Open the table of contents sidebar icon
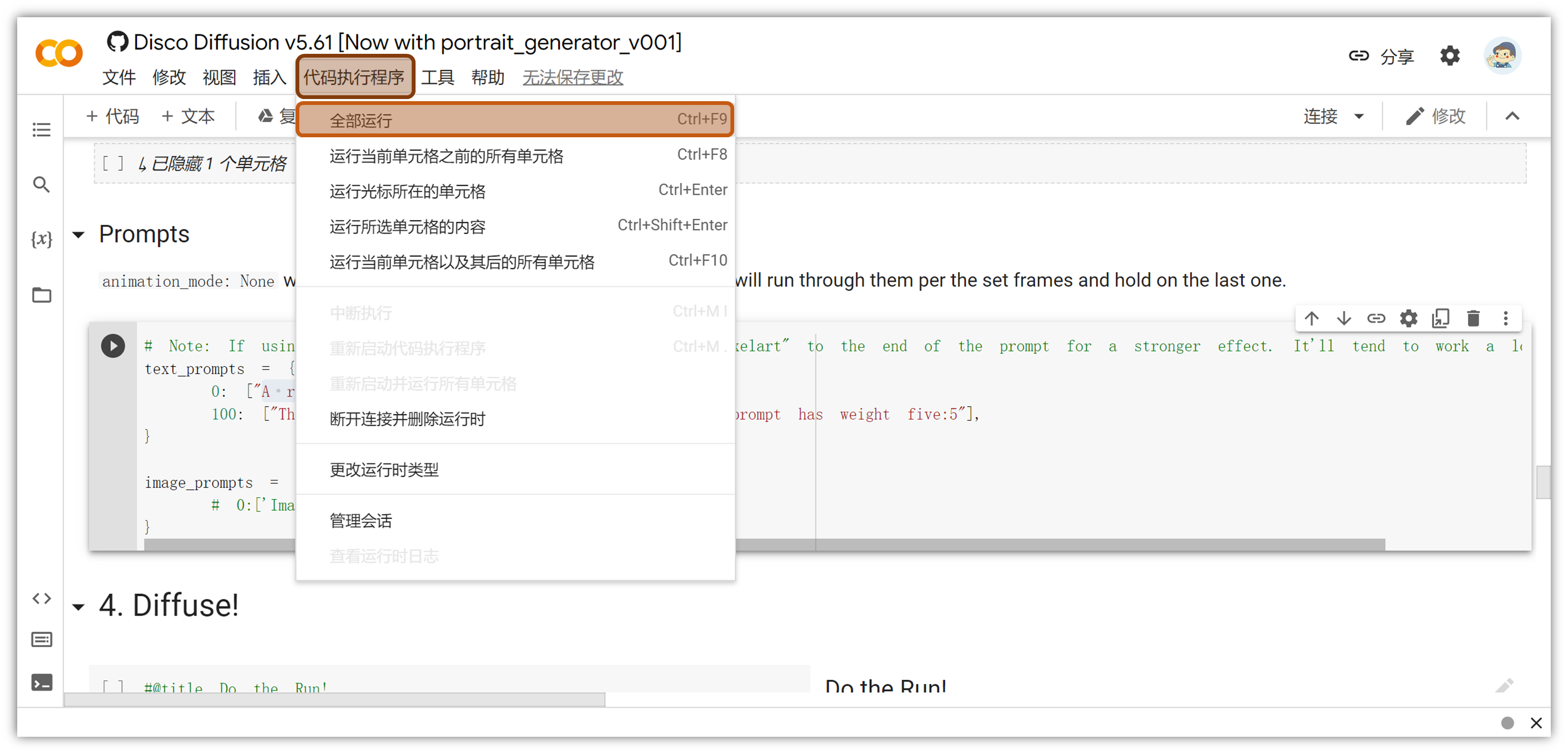Viewport: 1568px width, 754px height. click(41, 130)
